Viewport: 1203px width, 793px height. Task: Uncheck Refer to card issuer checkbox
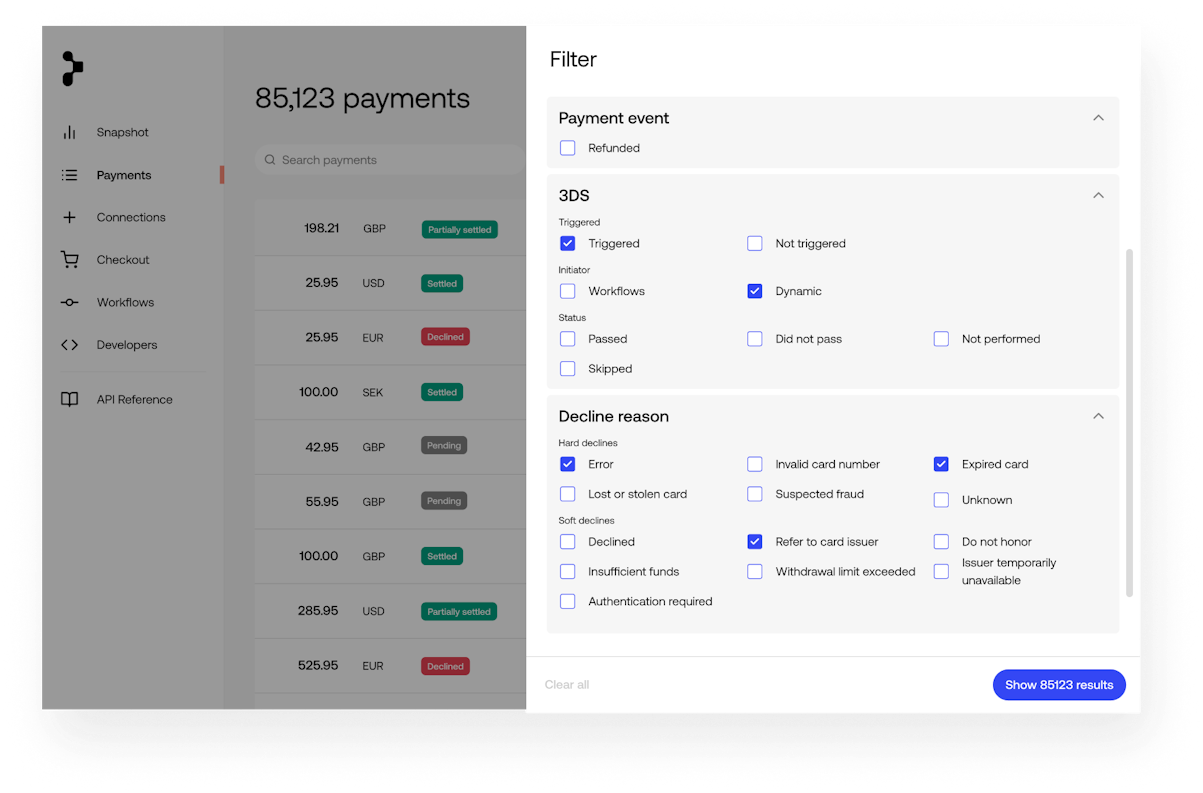[755, 542]
